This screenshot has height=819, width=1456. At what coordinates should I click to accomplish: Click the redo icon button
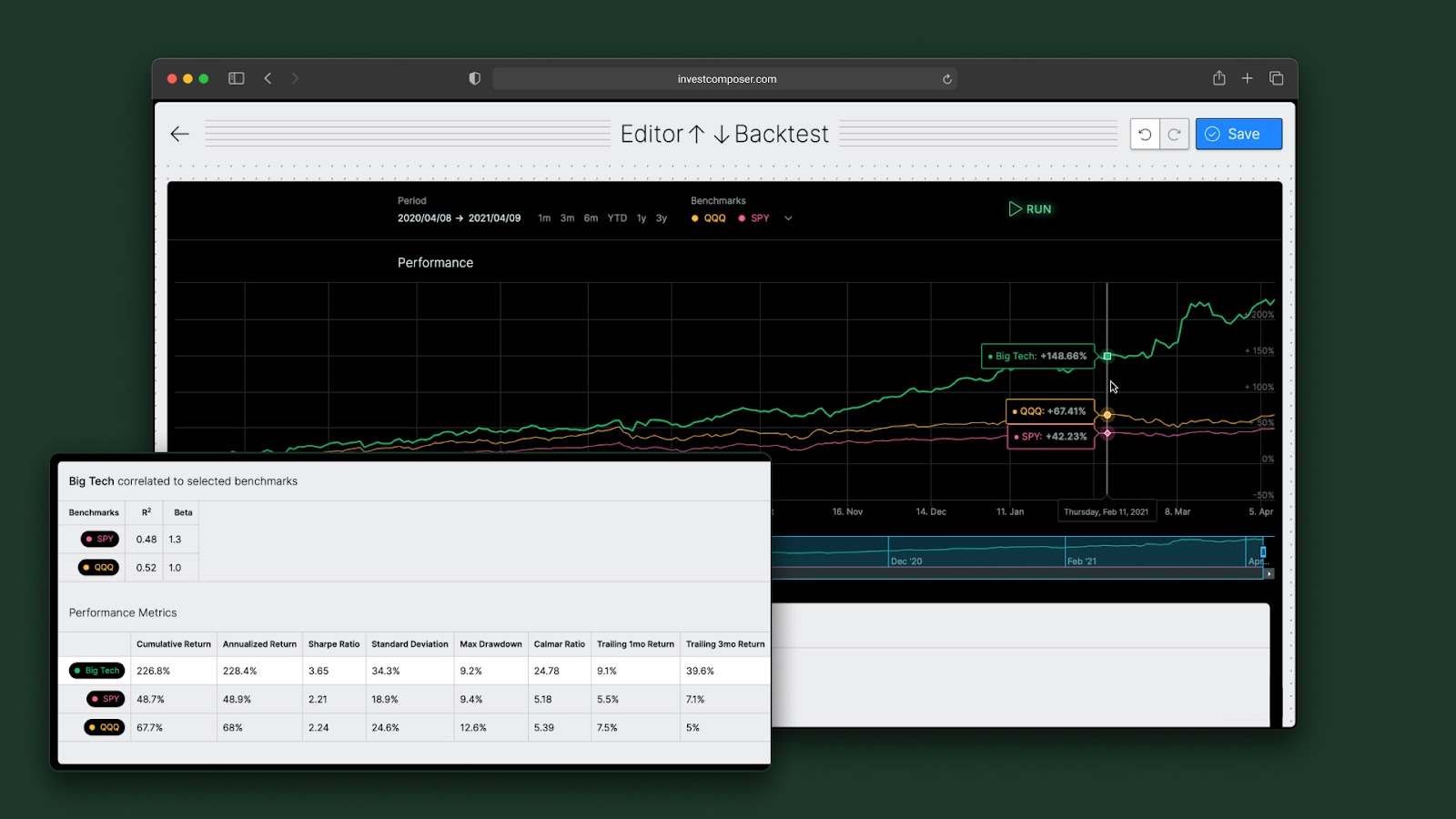tap(1174, 134)
